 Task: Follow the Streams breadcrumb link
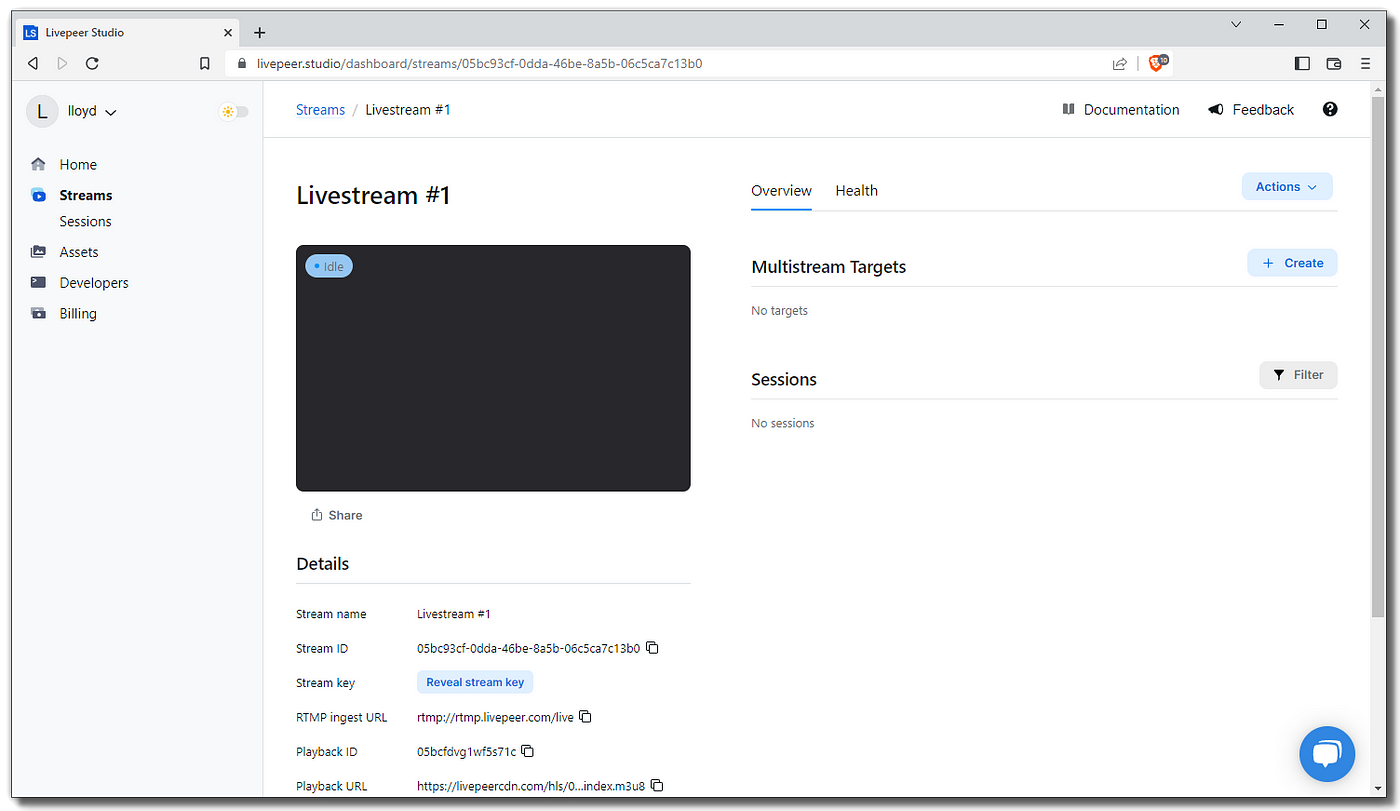[320, 110]
